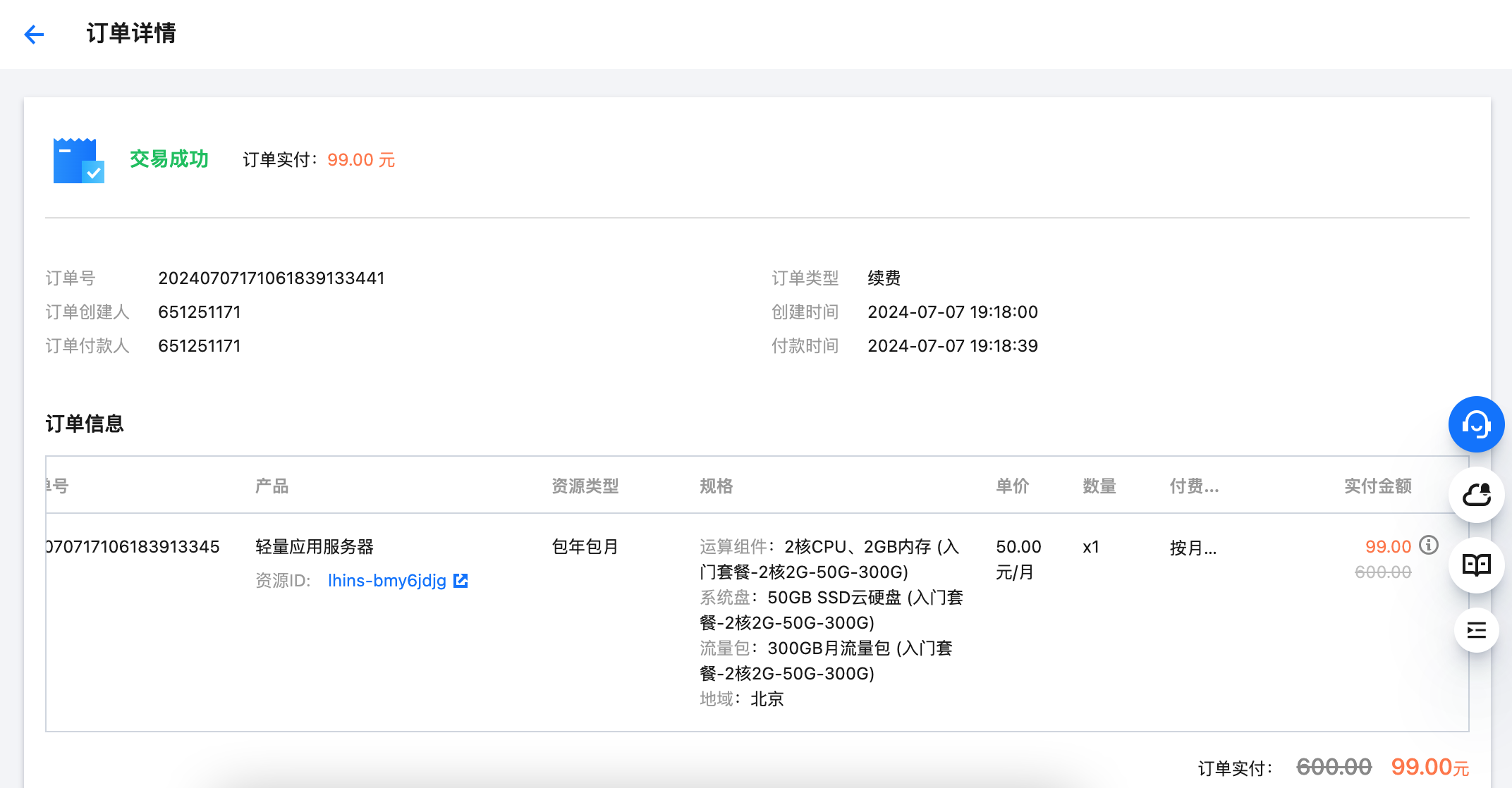Open resource link lhins-bmy6jdjg
The width and height of the screenshot is (1512, 788).
386,580
